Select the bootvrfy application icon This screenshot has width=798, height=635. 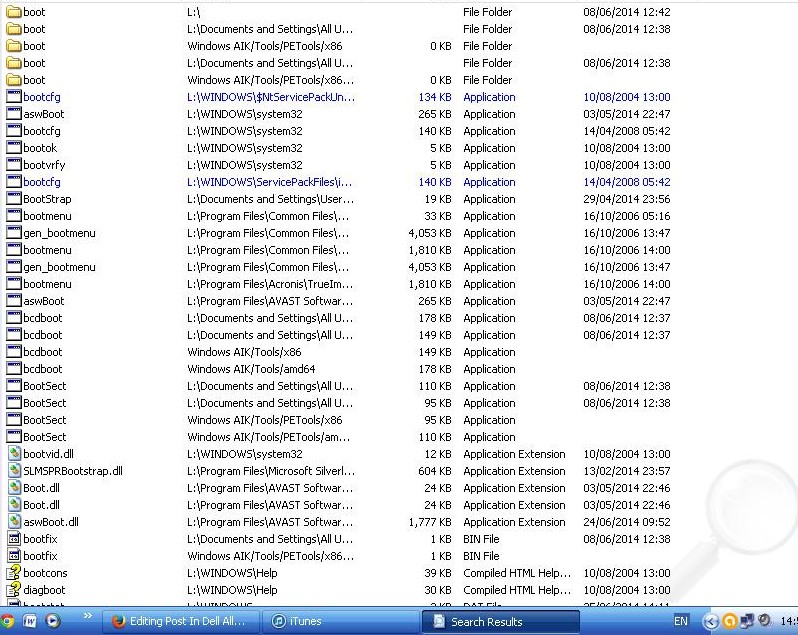14,165
